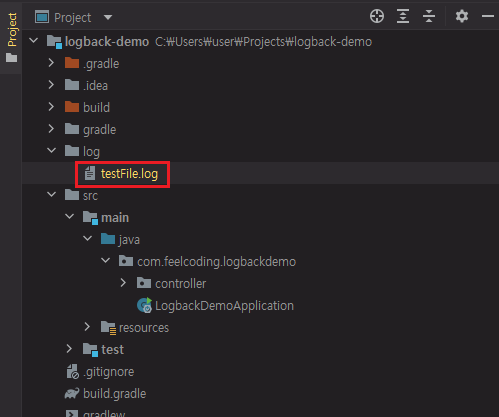Viewport: 499px width, 417px height.
Task: Click the orange build folder icon
Action: (72, 107)
